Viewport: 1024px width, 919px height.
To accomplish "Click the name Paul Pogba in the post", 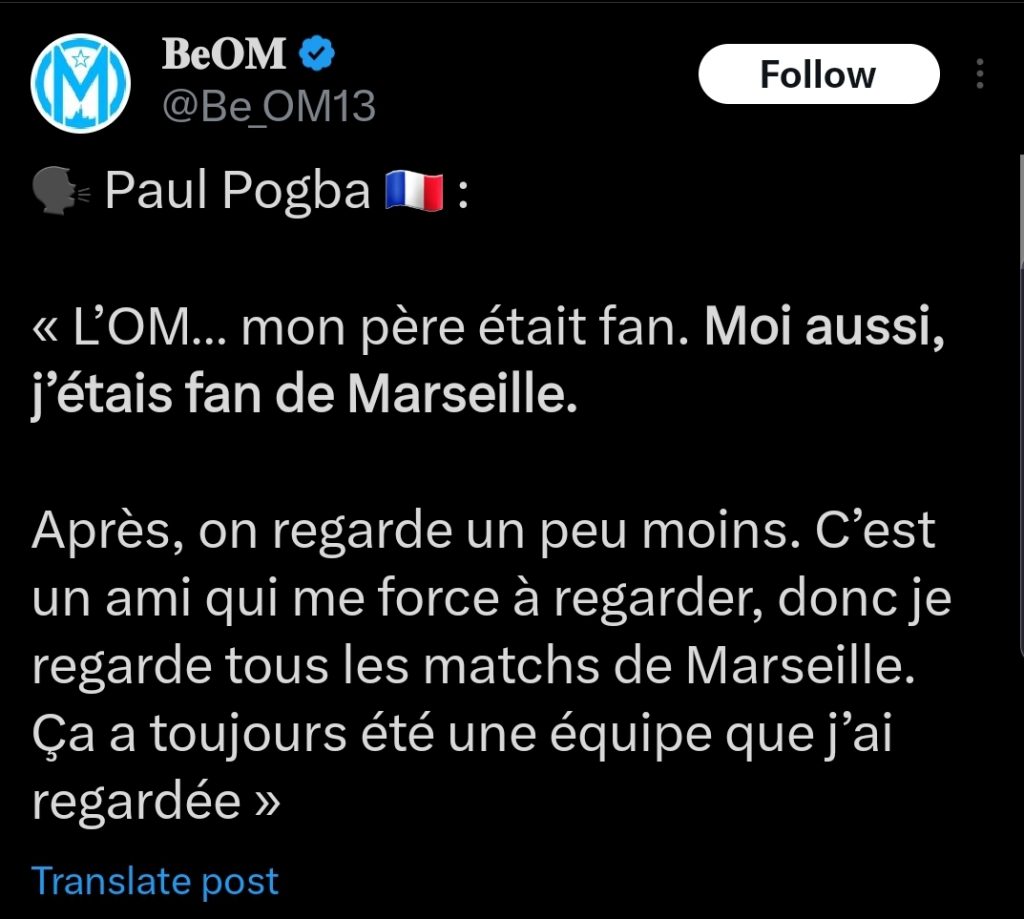I will pyautogui.click(x=238, y=191).
